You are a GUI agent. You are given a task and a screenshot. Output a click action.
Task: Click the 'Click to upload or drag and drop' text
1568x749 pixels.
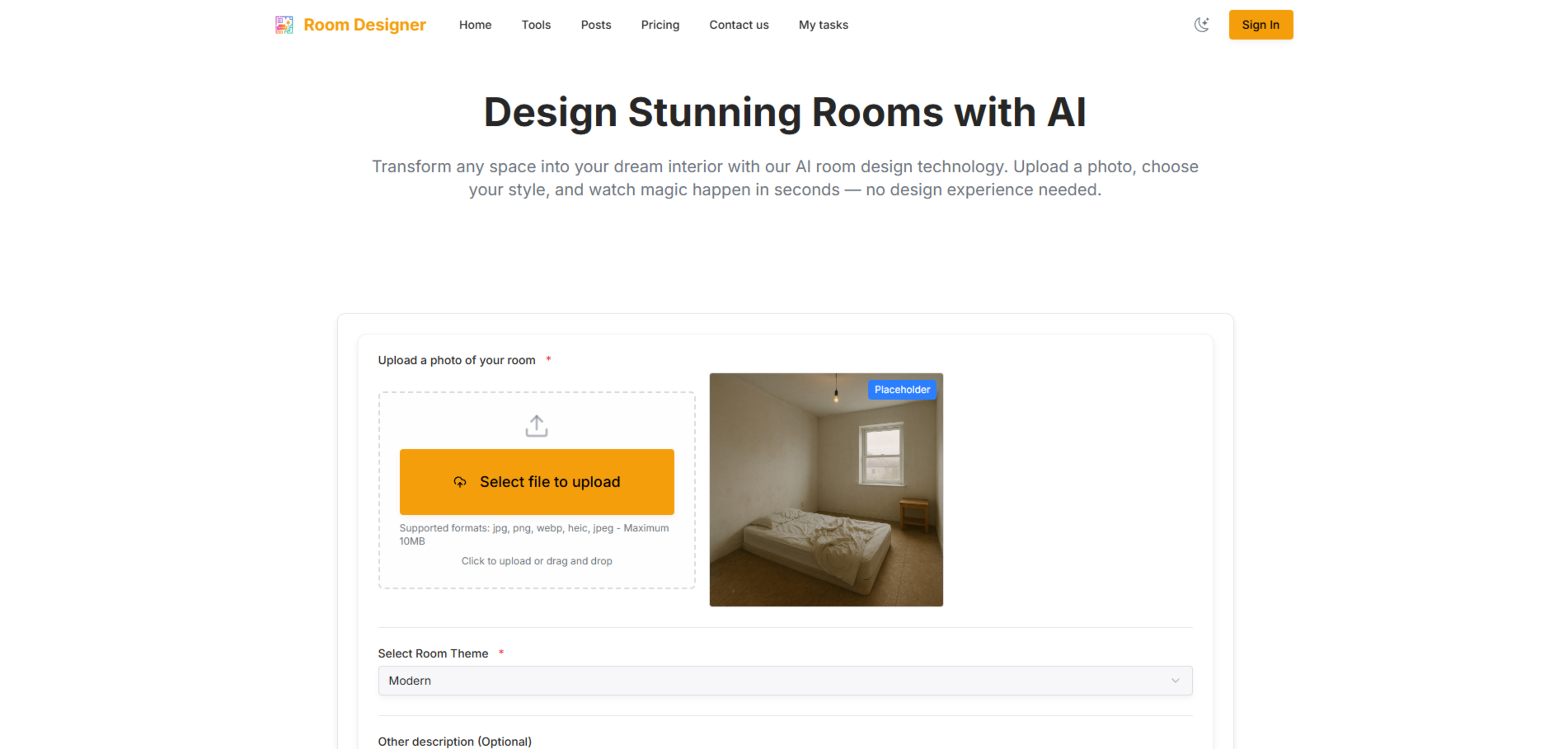[536, 561]
